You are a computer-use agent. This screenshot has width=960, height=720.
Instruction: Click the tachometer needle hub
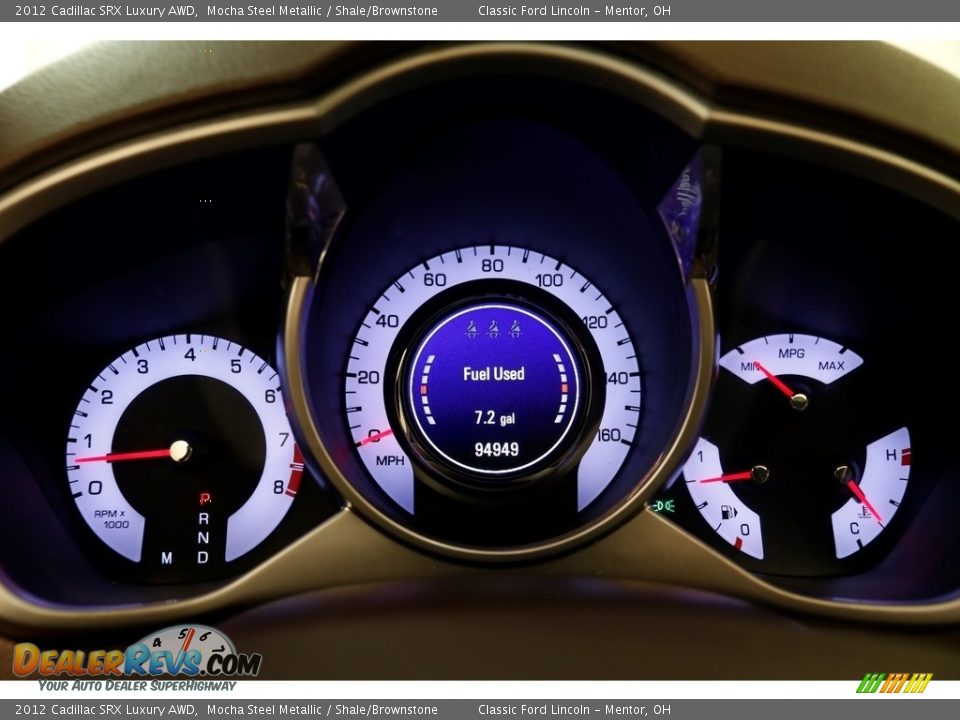point(180,451)
